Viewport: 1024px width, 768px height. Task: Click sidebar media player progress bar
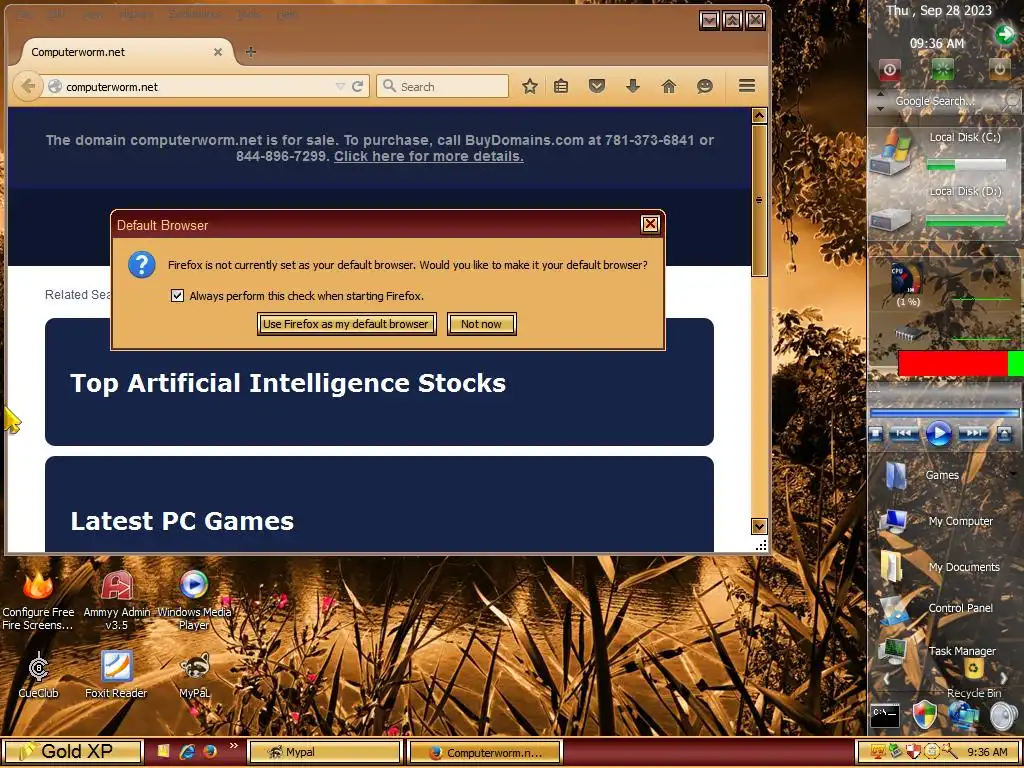(944, 413)
